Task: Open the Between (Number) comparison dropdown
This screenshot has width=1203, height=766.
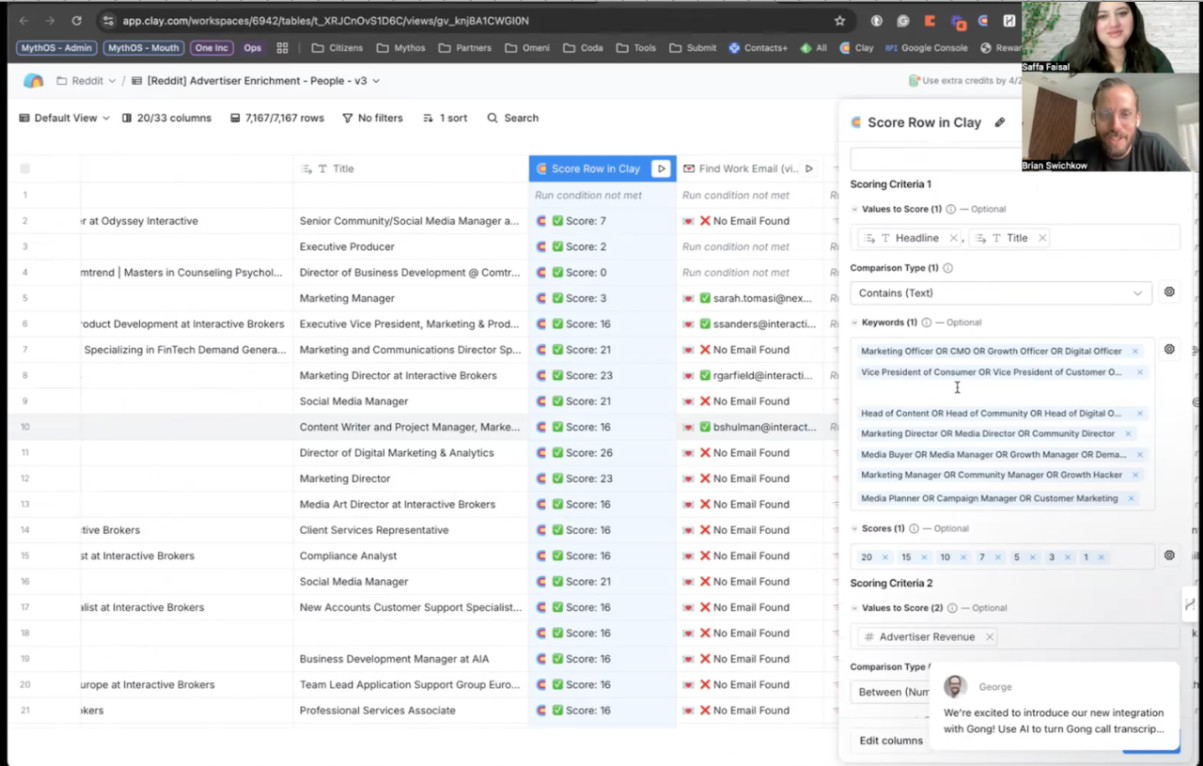Action: 890,691
